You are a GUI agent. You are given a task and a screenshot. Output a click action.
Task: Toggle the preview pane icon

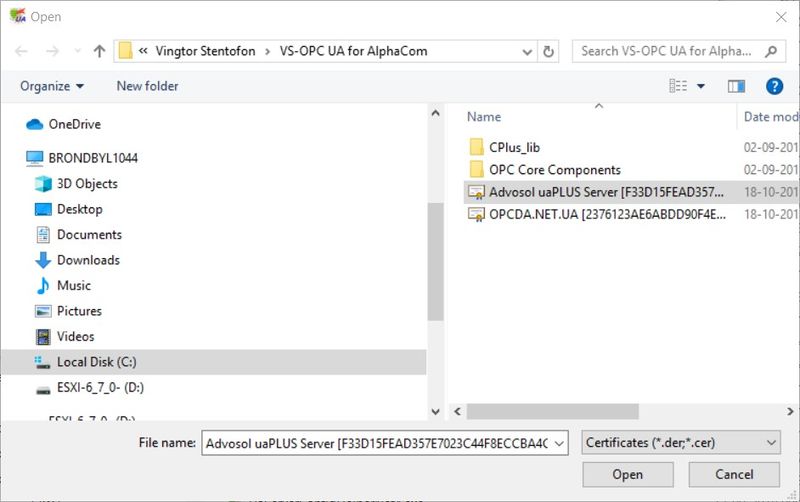737,87
